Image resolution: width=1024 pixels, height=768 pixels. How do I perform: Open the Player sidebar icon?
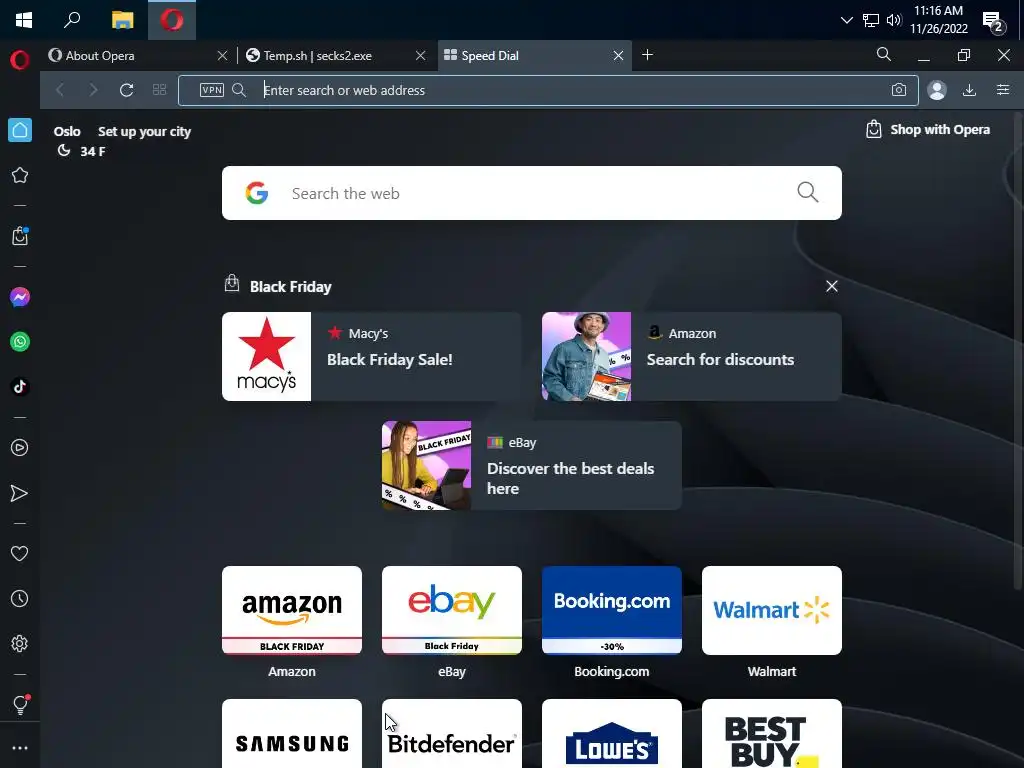pos(20,447)
